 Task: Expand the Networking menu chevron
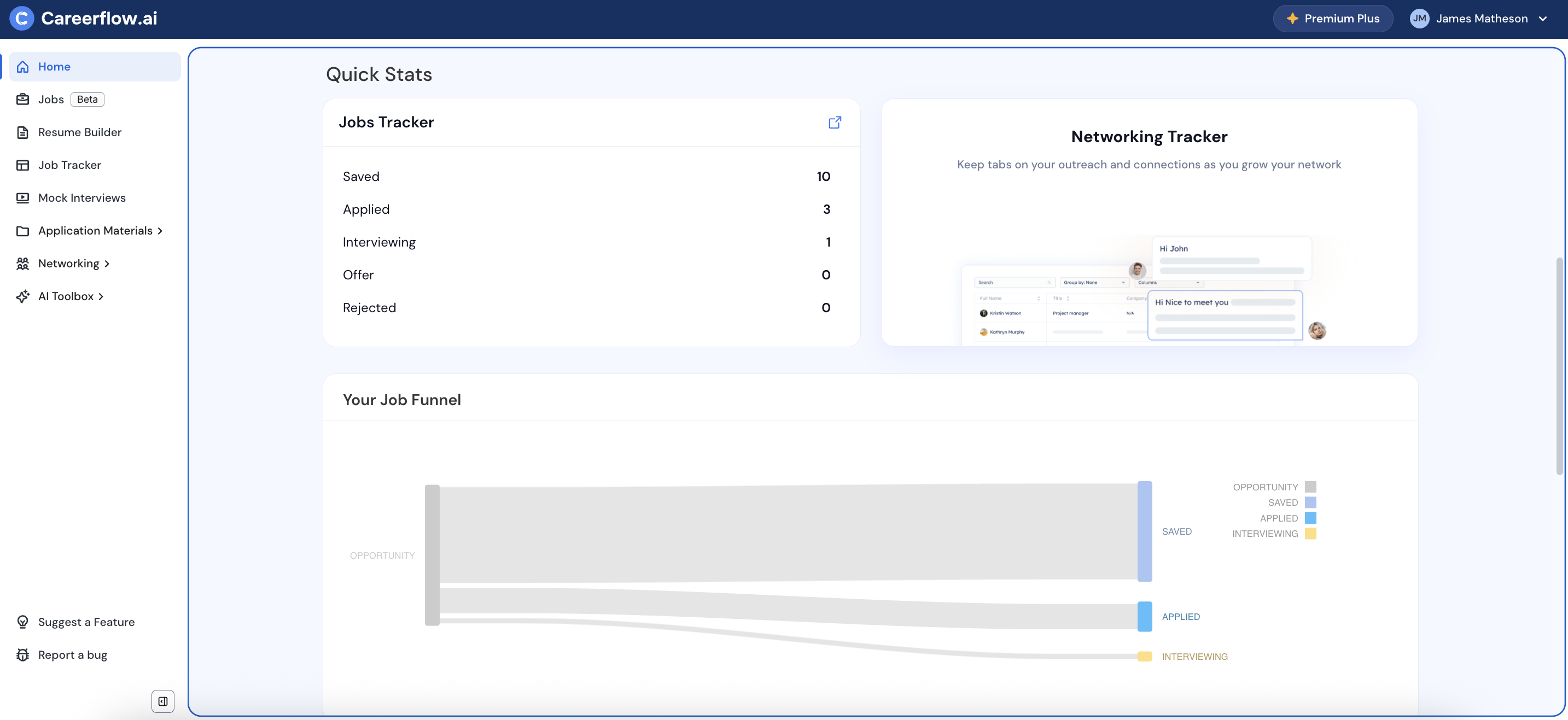(x=108, y=264)
